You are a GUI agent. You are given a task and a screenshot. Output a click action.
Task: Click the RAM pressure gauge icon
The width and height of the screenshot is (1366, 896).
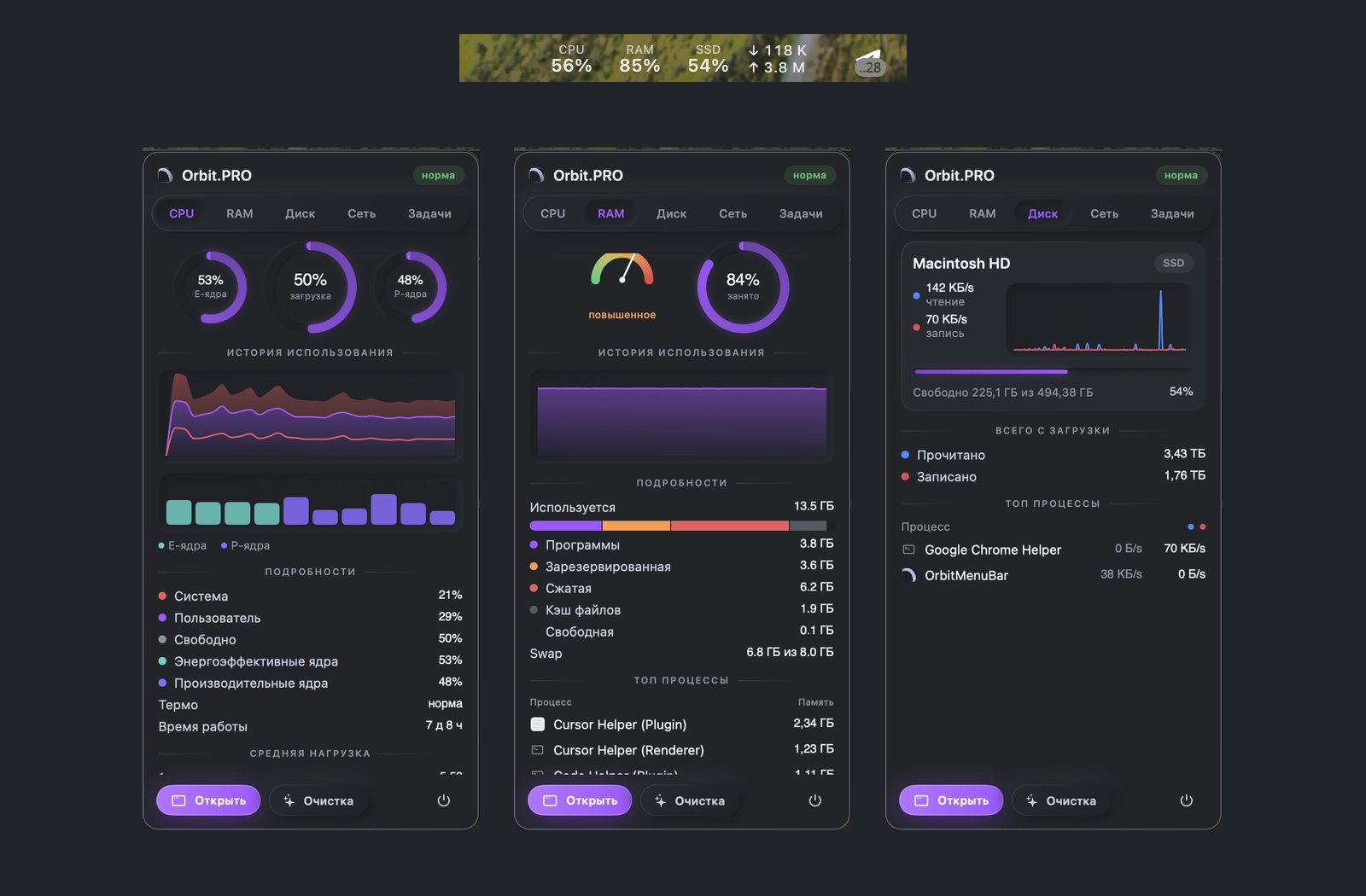[x=622, y=270]
